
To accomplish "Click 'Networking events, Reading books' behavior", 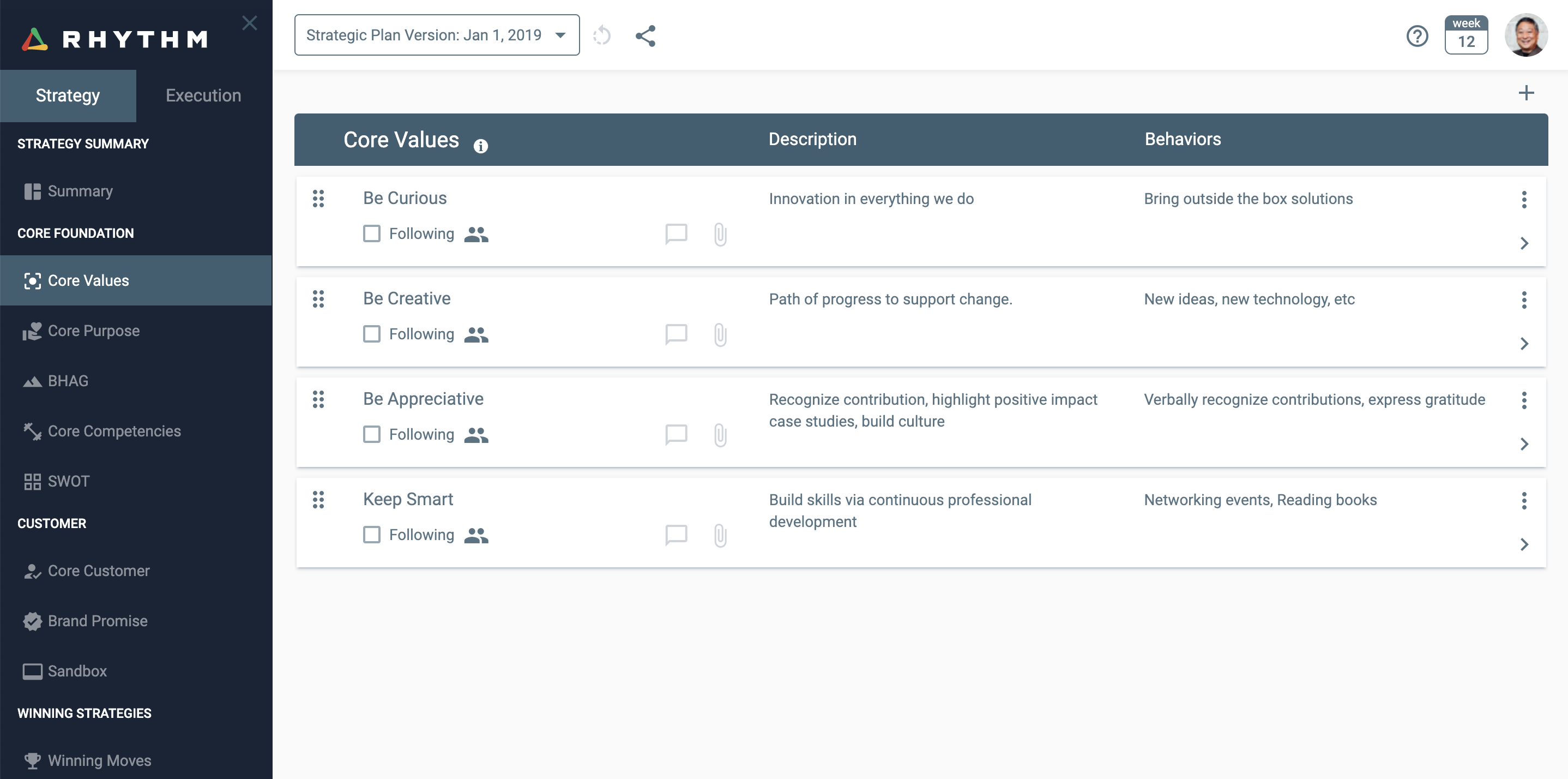I will (x=1260, y=500).
